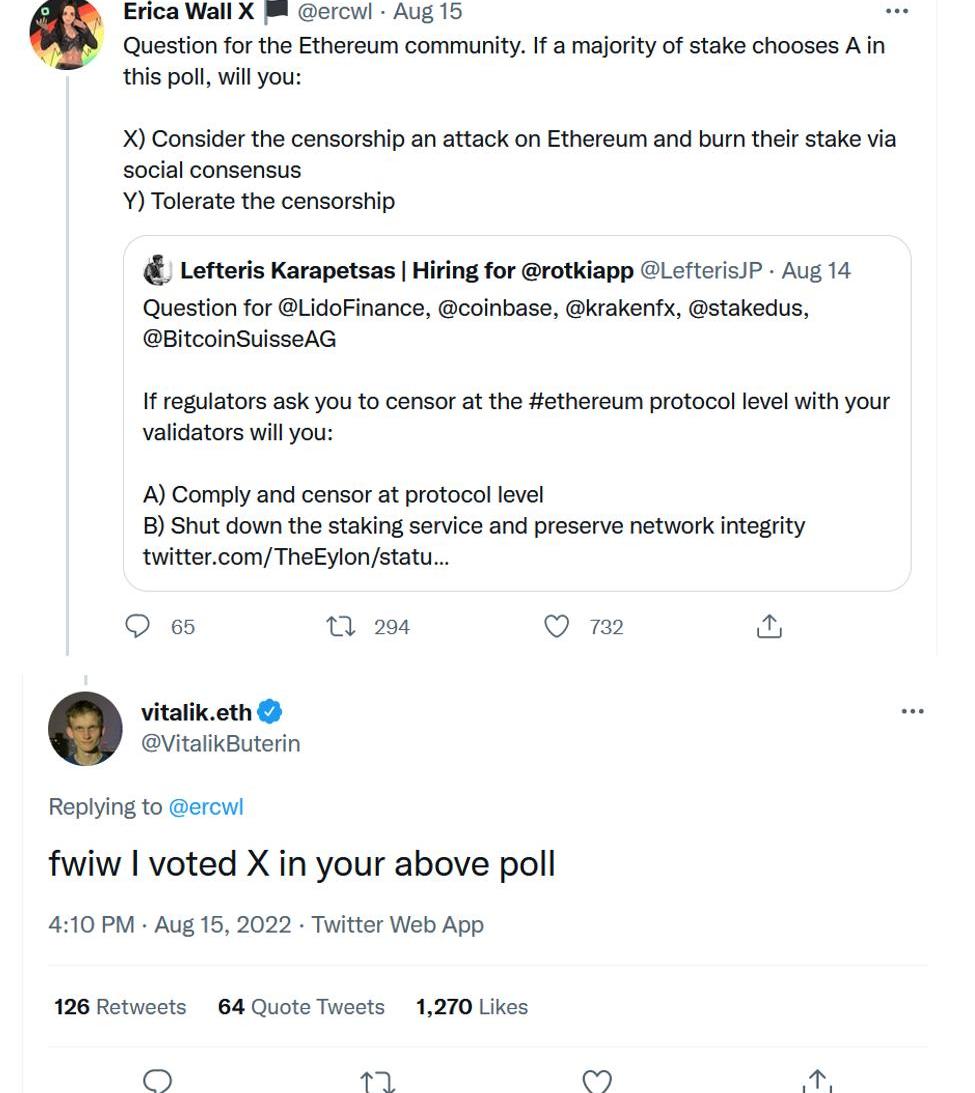This screenshot has height=1093, width=975.
Task: Like vitalik.eth's tweet
Action: pos(597,1081)
